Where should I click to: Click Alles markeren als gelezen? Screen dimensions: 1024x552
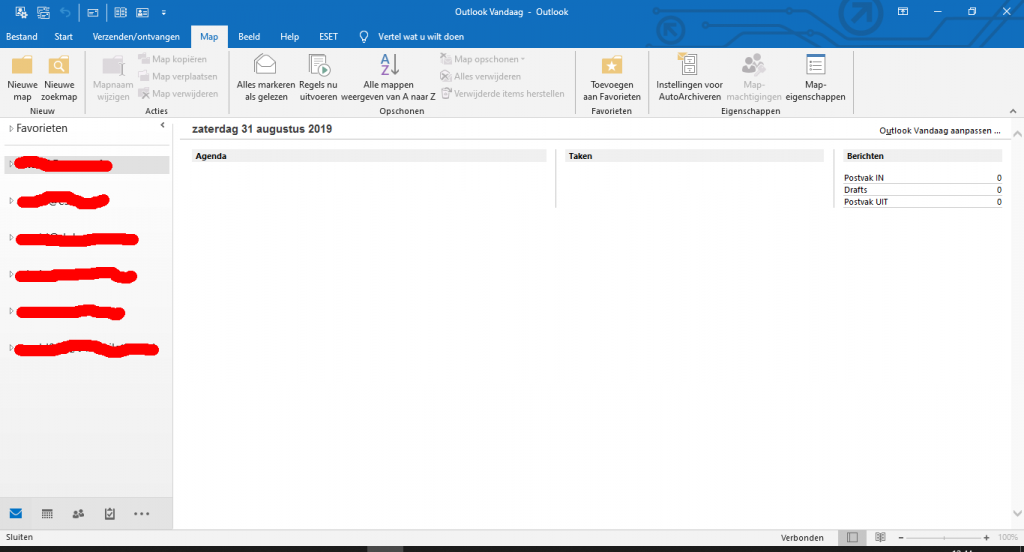(266, 78)
